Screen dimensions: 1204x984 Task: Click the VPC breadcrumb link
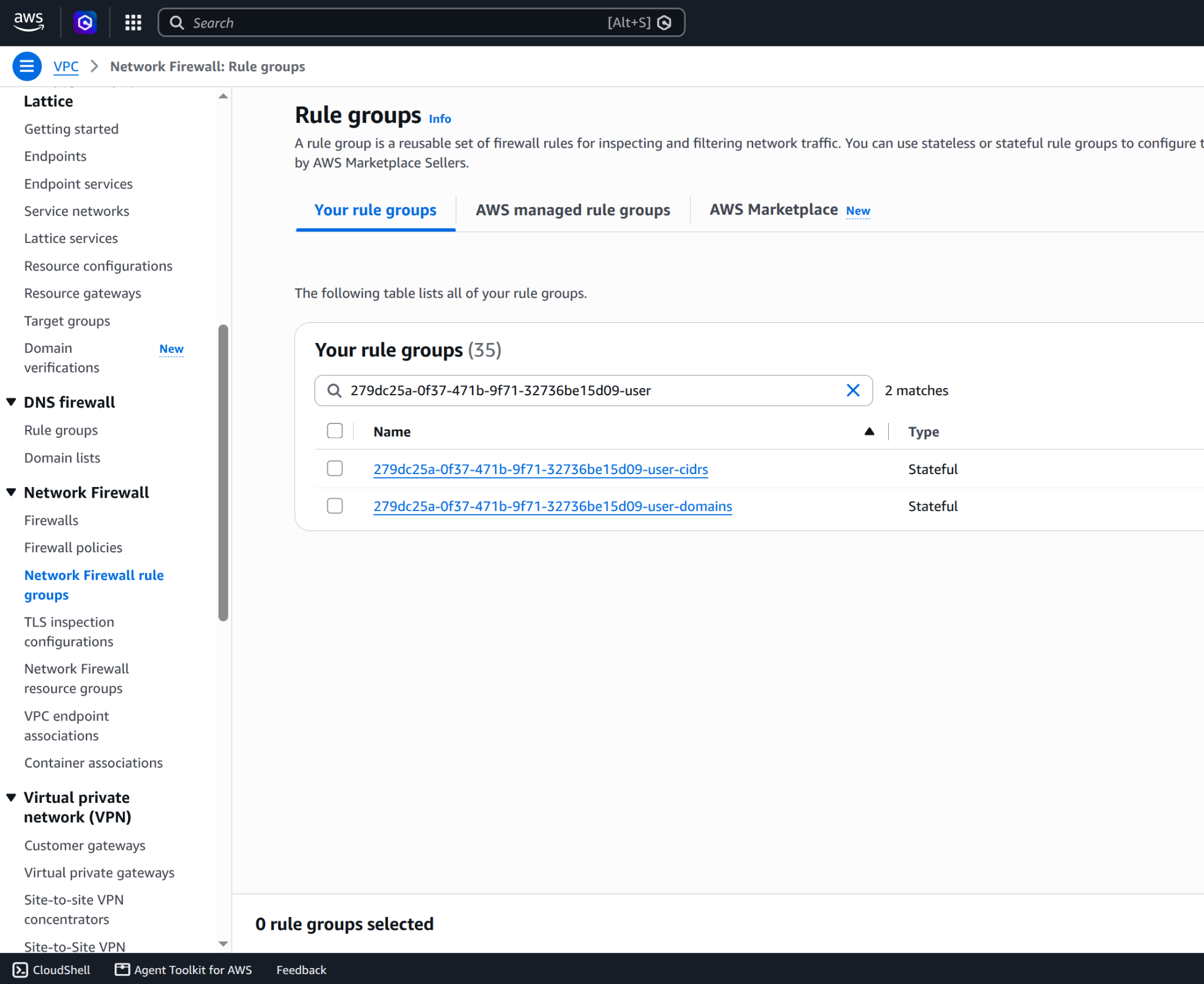coord(66,66)
